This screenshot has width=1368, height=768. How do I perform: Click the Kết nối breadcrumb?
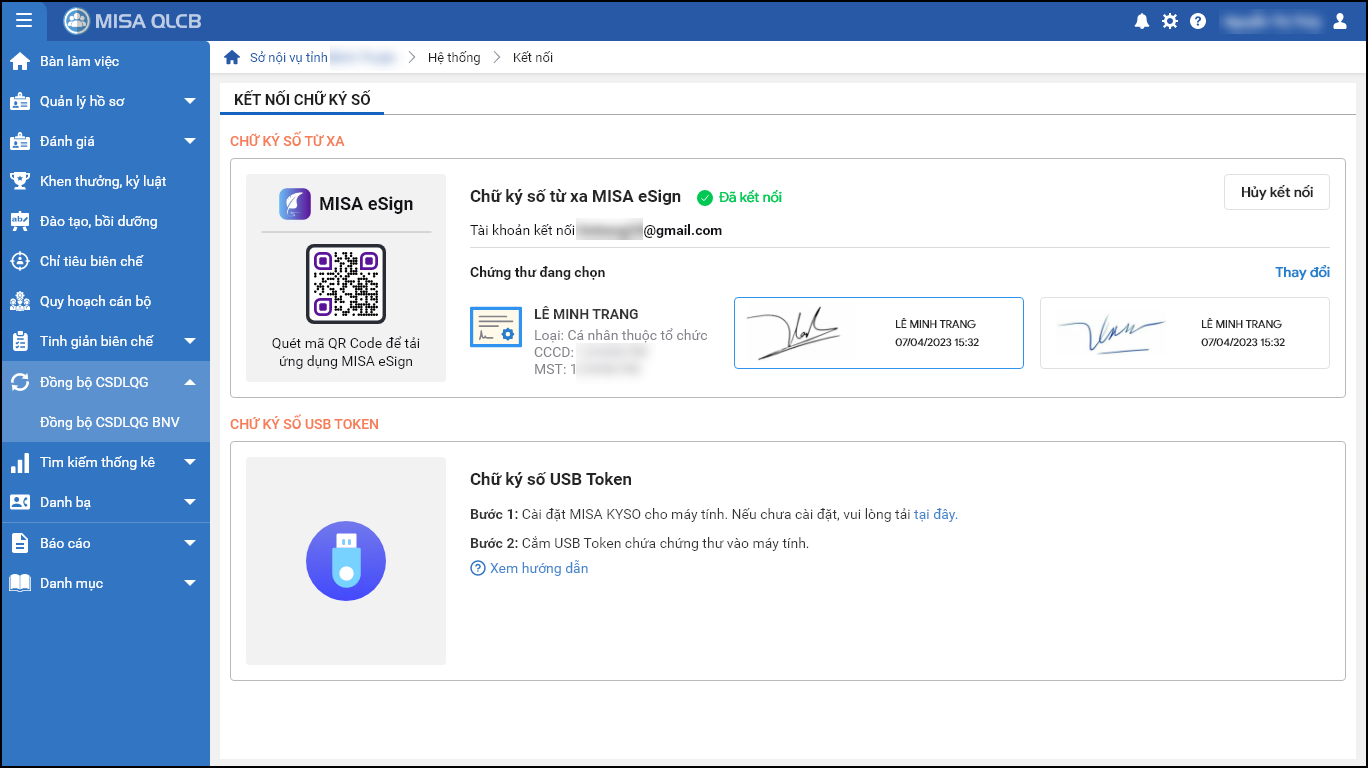(x=533, y=57)
